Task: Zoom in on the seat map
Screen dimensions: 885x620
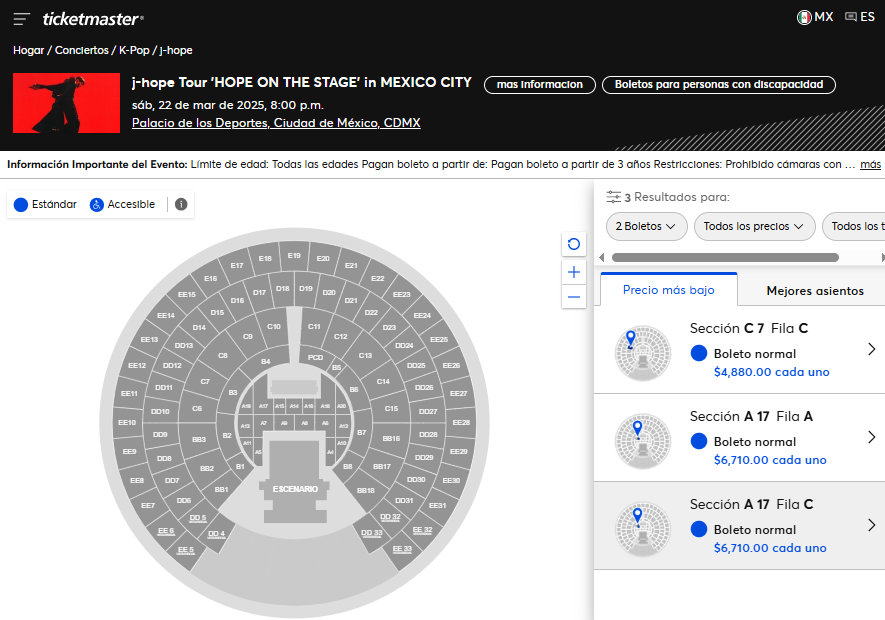Action: [574, 272]
